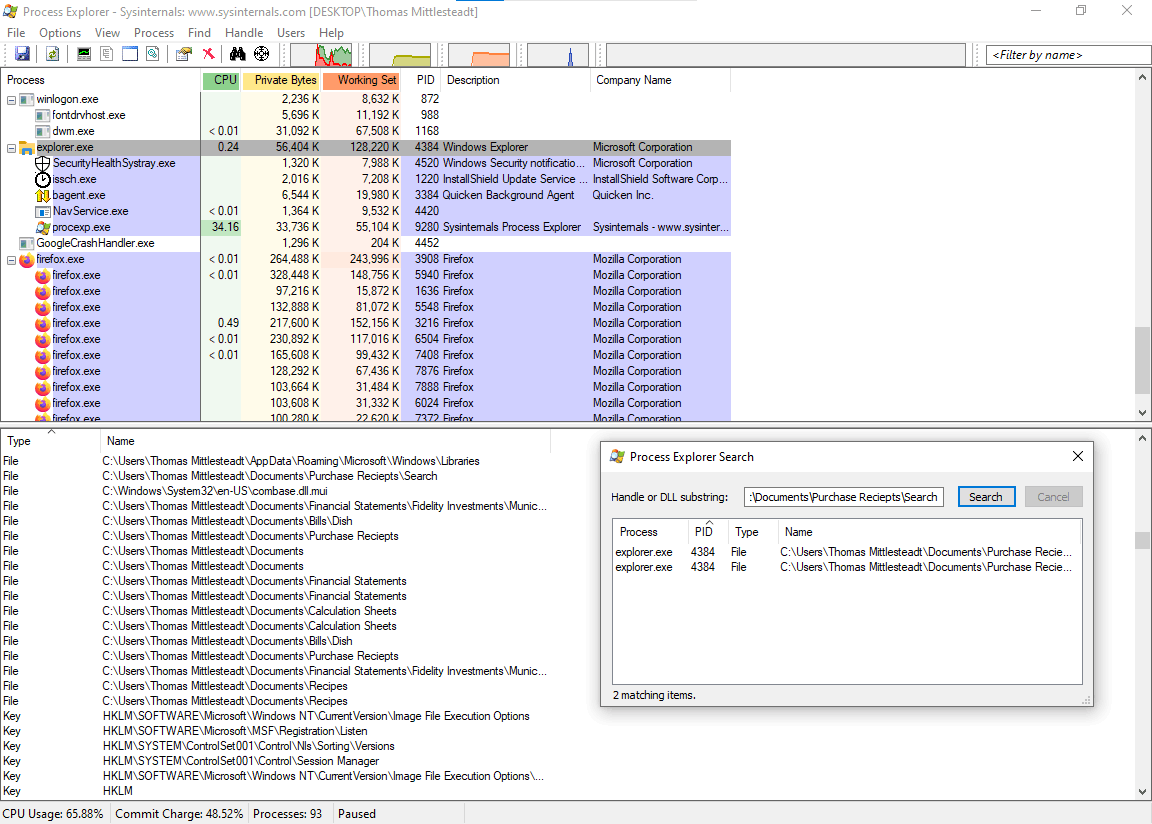The image size is (1152, 824).
Task: Select the Purchase Reciepts\Search handle row
Action: (276, 476)
